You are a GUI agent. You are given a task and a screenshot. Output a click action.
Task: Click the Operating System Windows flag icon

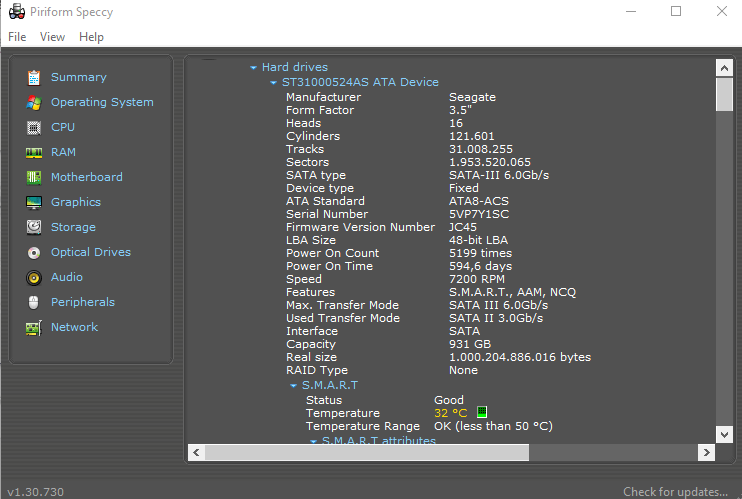pyautogui.click(x=34, y=103)
